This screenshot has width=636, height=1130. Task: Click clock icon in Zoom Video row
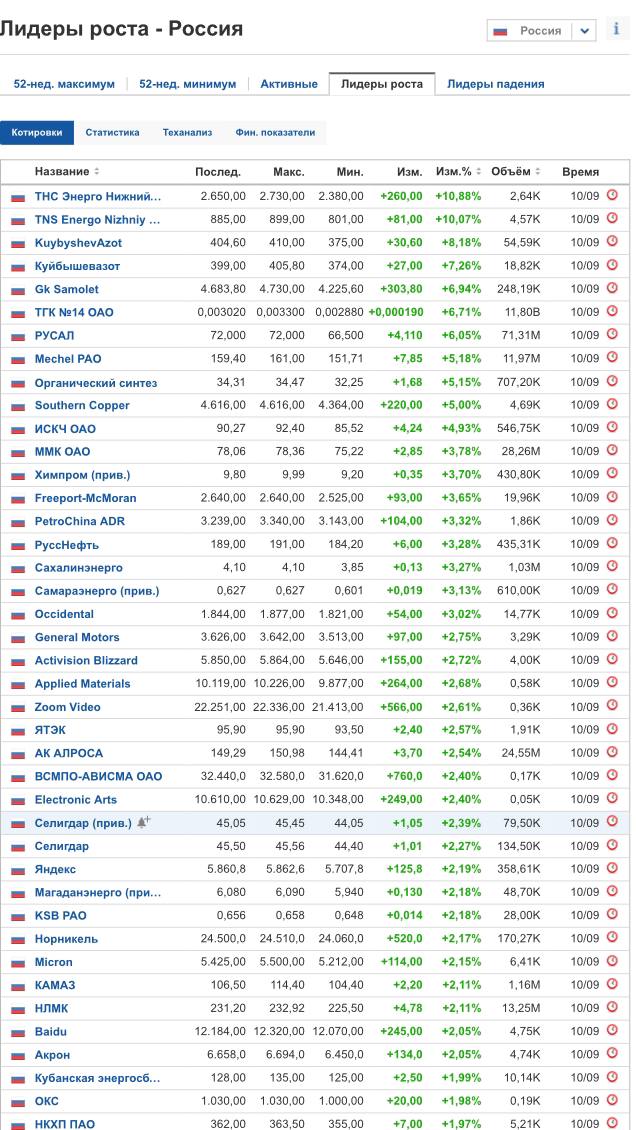pyautogui.click(x=612, y=706)
